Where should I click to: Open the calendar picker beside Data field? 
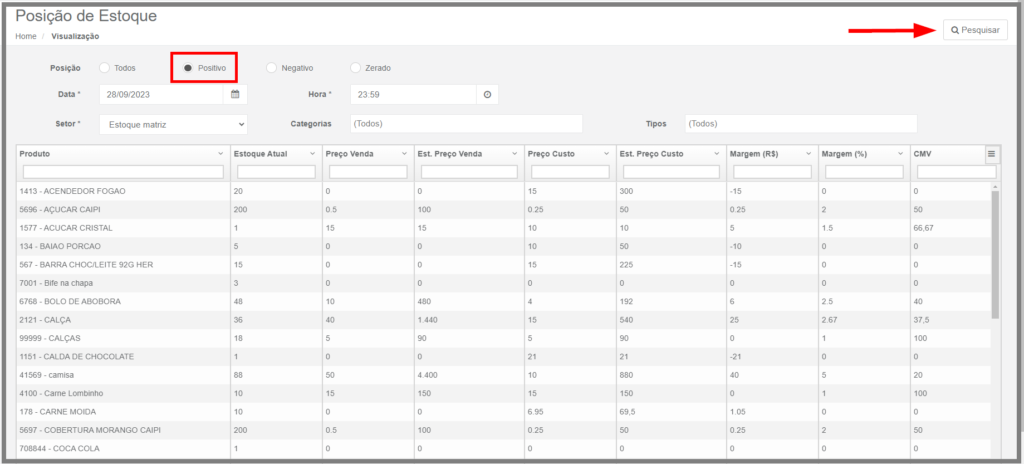pyautogui.click(x=235, y=94)
